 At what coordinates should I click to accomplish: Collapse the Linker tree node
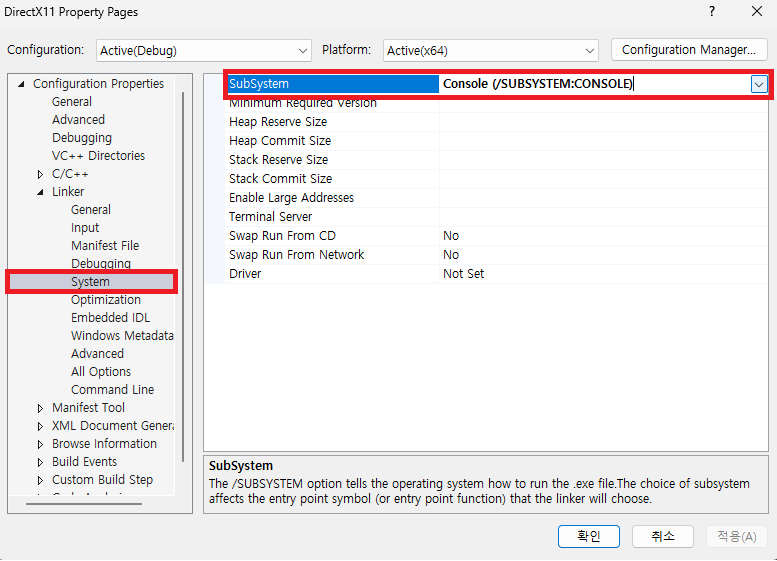click(x=40, y=192)
